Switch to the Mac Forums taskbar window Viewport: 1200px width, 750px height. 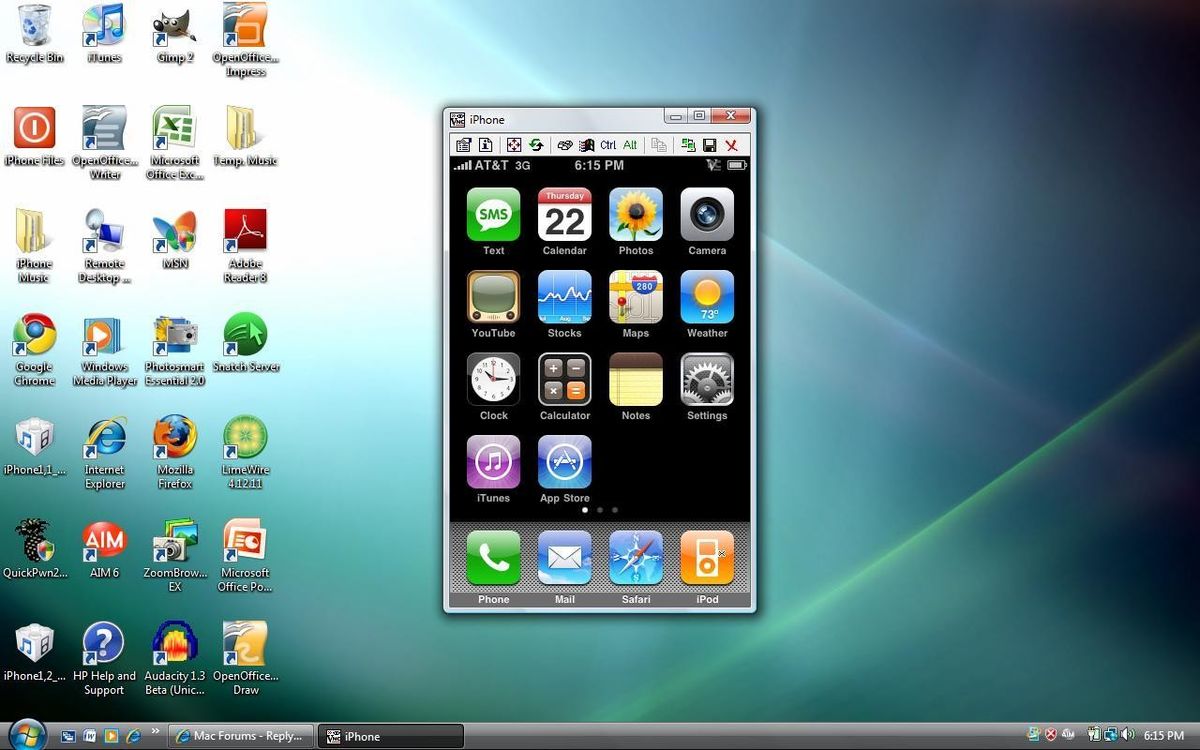point(240,736)
